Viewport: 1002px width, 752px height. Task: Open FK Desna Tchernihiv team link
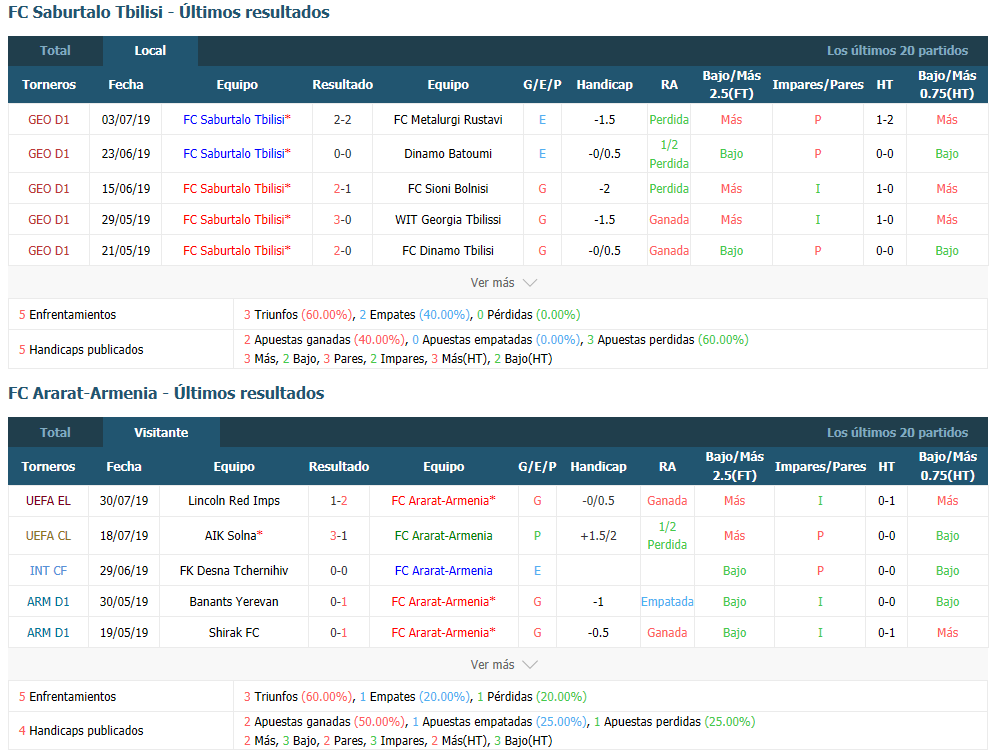point(234,571)
